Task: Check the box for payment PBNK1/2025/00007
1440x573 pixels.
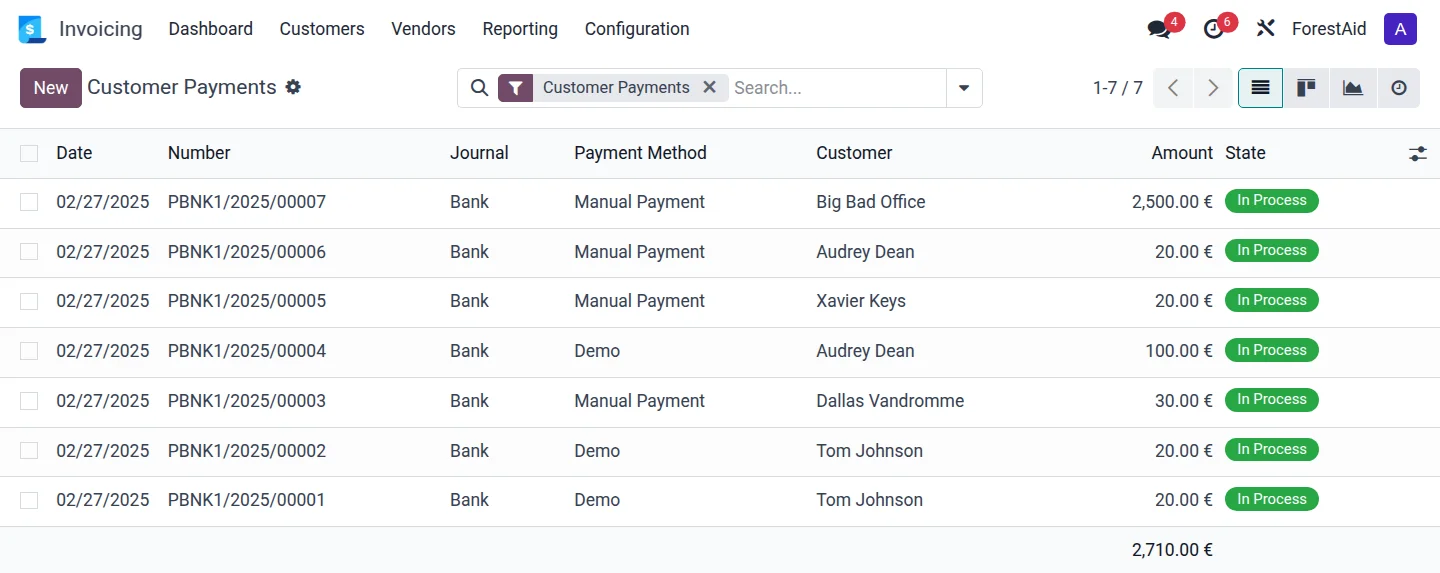Action: [x=29, y=202]
